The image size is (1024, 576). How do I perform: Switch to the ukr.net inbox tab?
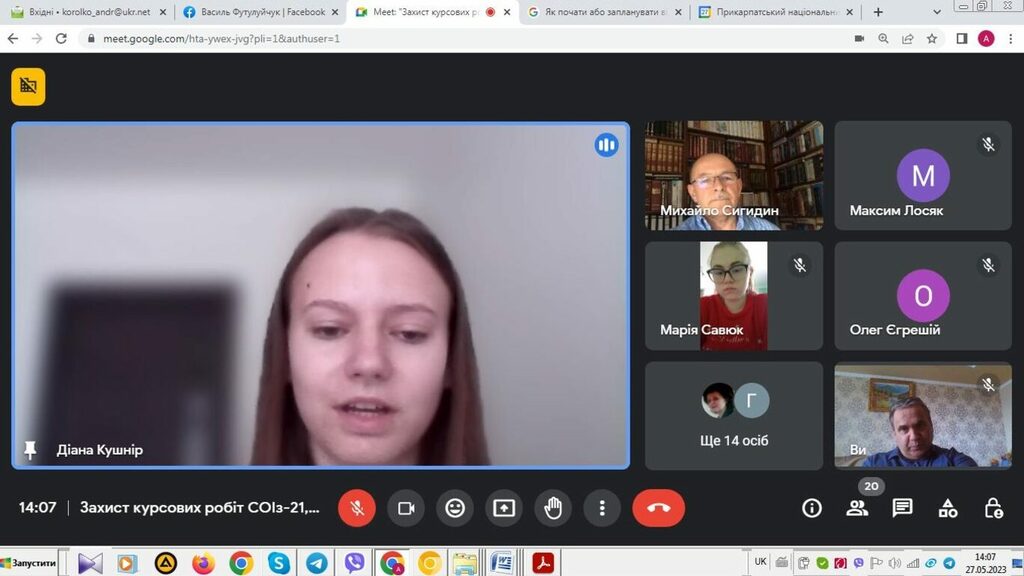[x=85, y=12]
